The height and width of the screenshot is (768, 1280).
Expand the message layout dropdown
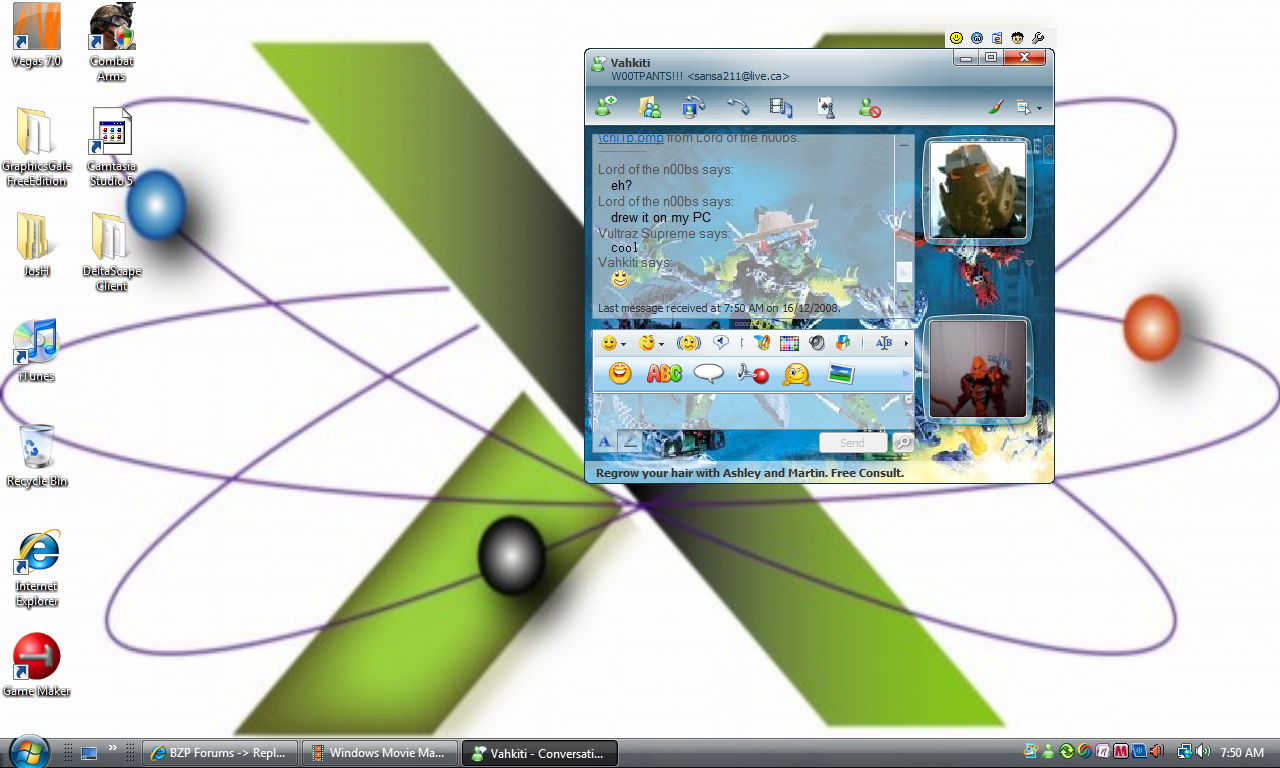[x=1039, y=107]
